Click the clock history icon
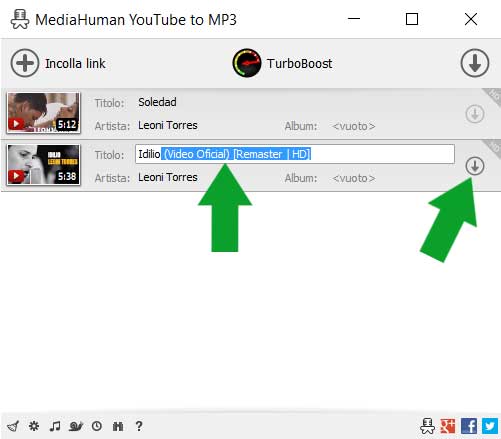 [x=97, y=426]
